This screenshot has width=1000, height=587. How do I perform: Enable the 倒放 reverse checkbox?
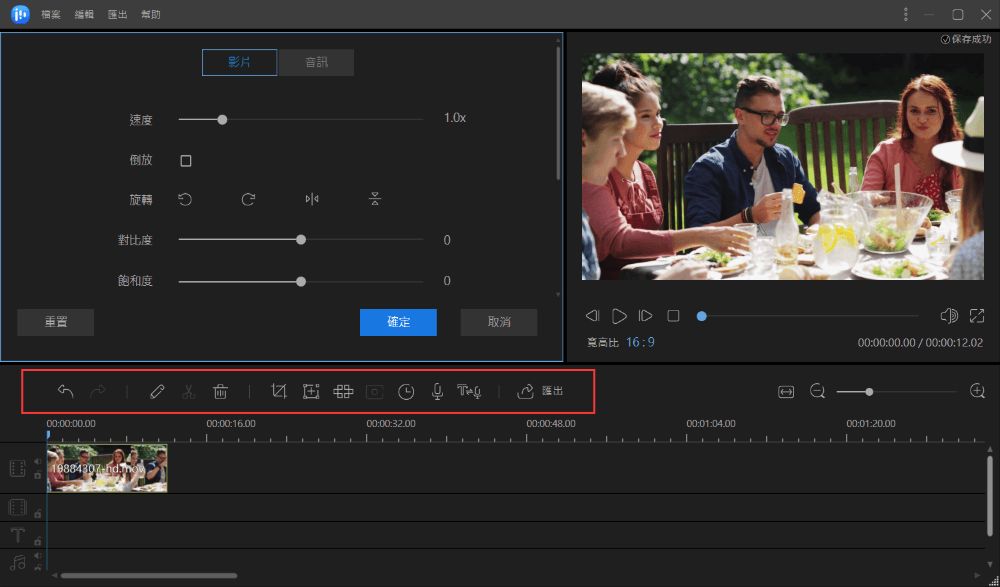tap(186, 161)
